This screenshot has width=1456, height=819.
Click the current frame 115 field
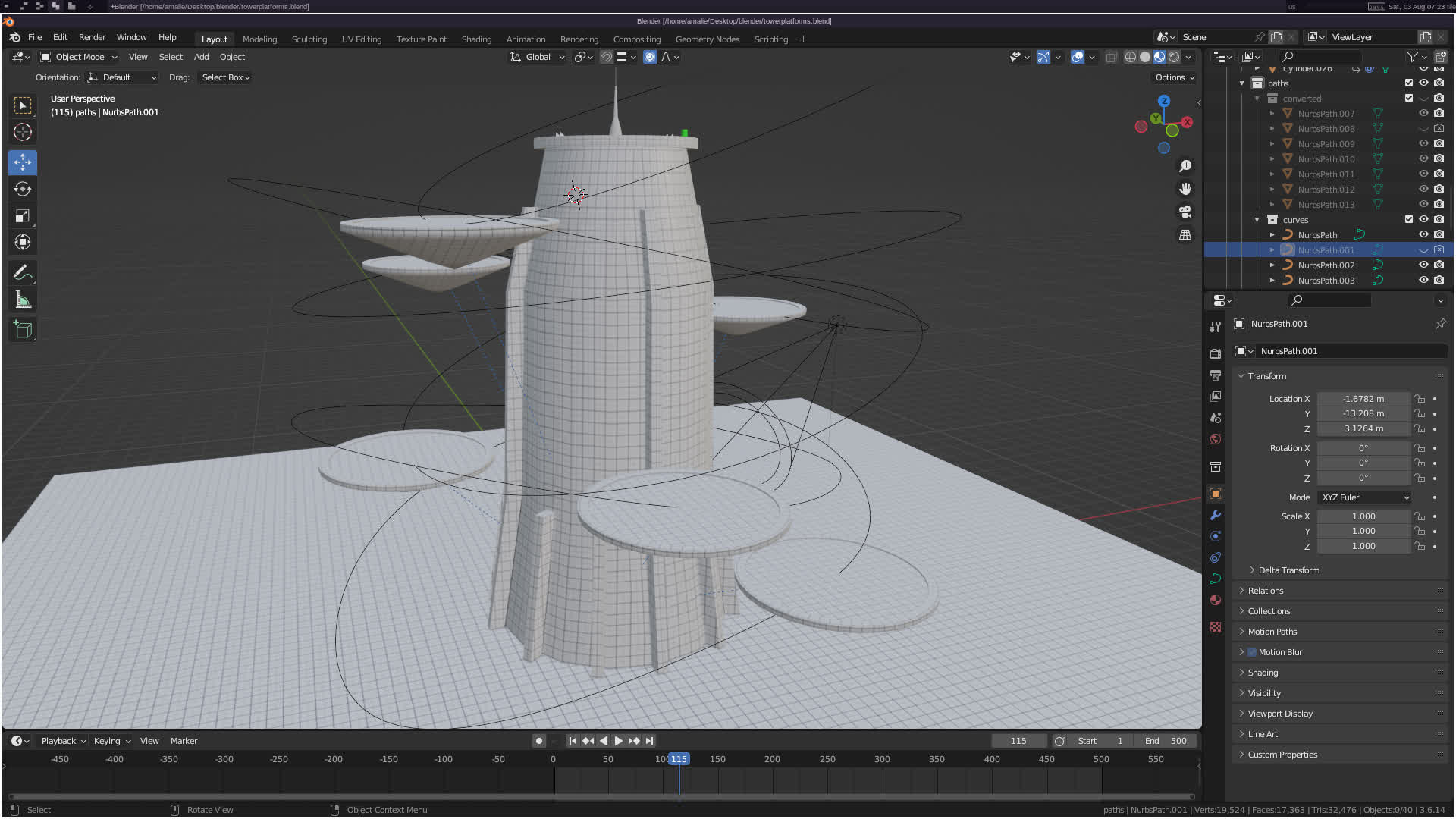click(x=1018, y=741)
